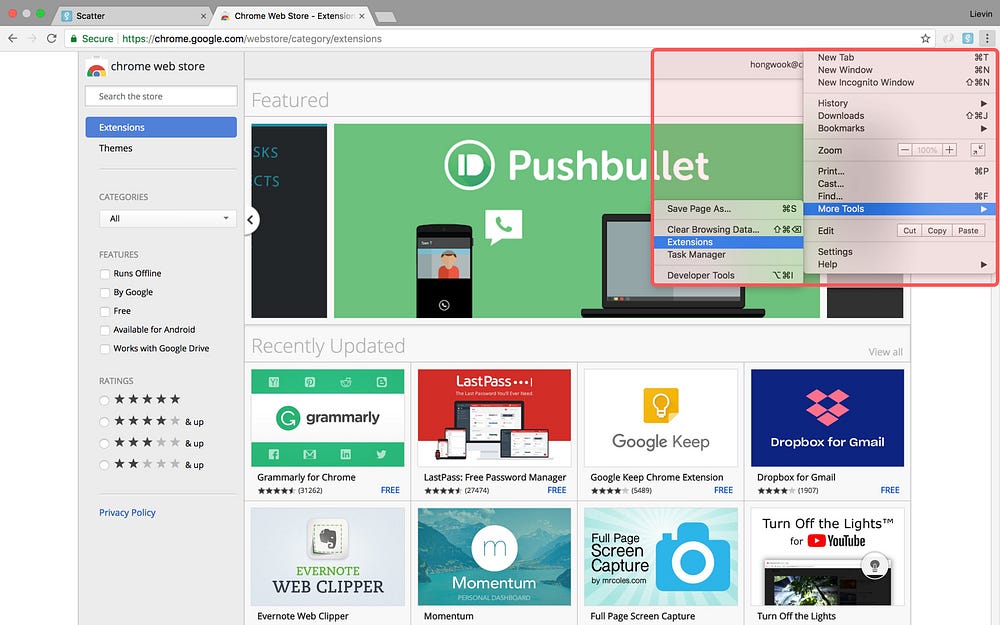
Task: Open the Google Keep extension thumbnail
Action: pos(661,418)
